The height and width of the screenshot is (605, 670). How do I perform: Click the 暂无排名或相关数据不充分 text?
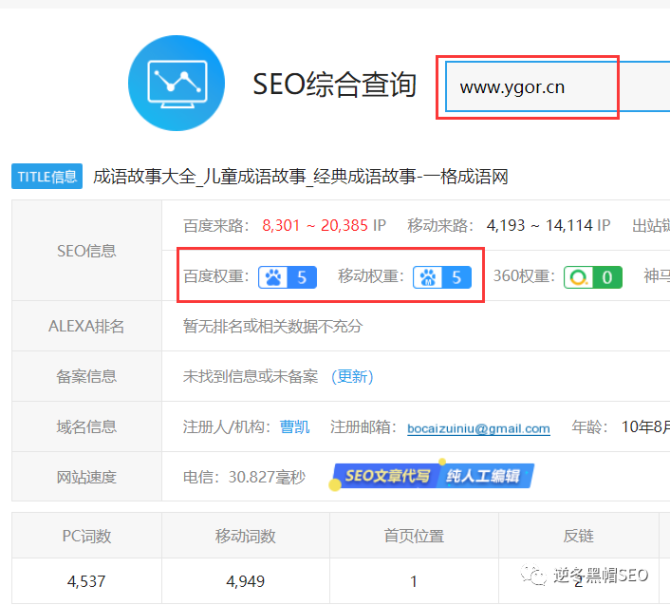pyautogui.click(x=273, y=326)
